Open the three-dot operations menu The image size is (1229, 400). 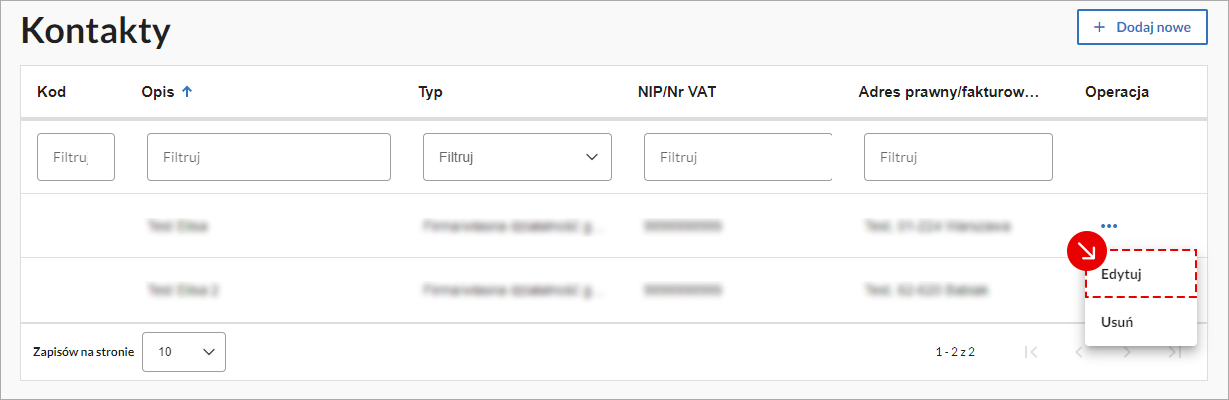pos(1107,226)
